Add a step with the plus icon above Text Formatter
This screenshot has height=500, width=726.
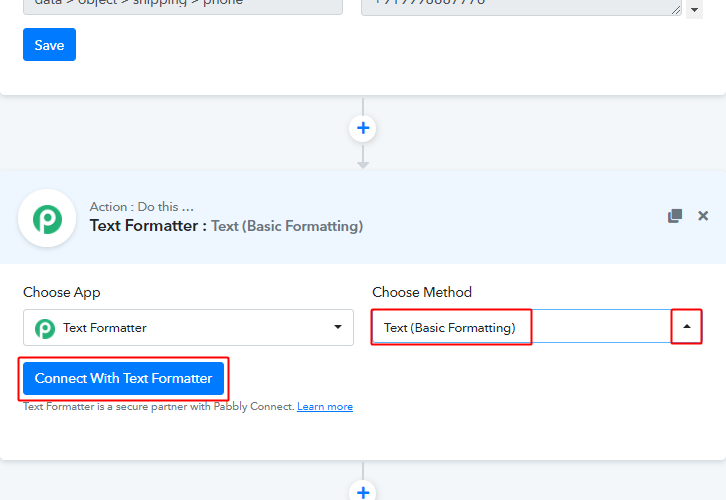363,128
